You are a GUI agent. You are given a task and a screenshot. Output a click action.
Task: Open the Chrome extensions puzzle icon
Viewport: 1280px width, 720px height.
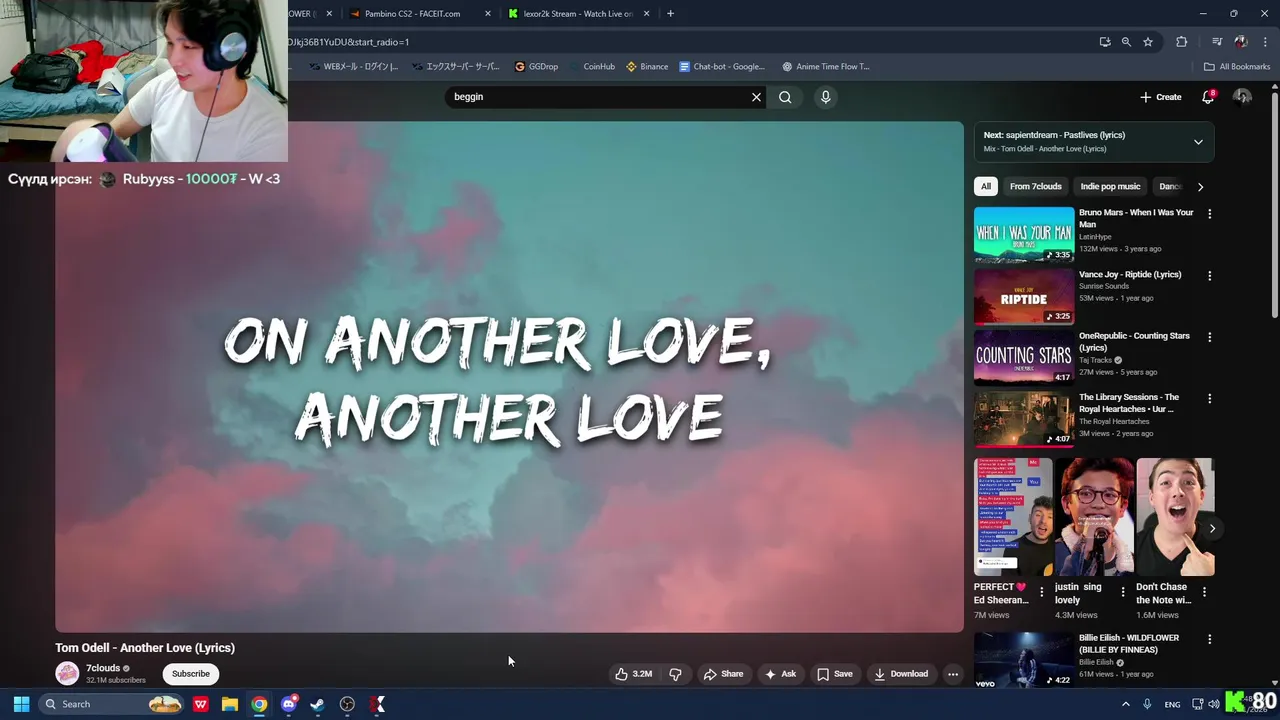click(x=1181, y=42)
